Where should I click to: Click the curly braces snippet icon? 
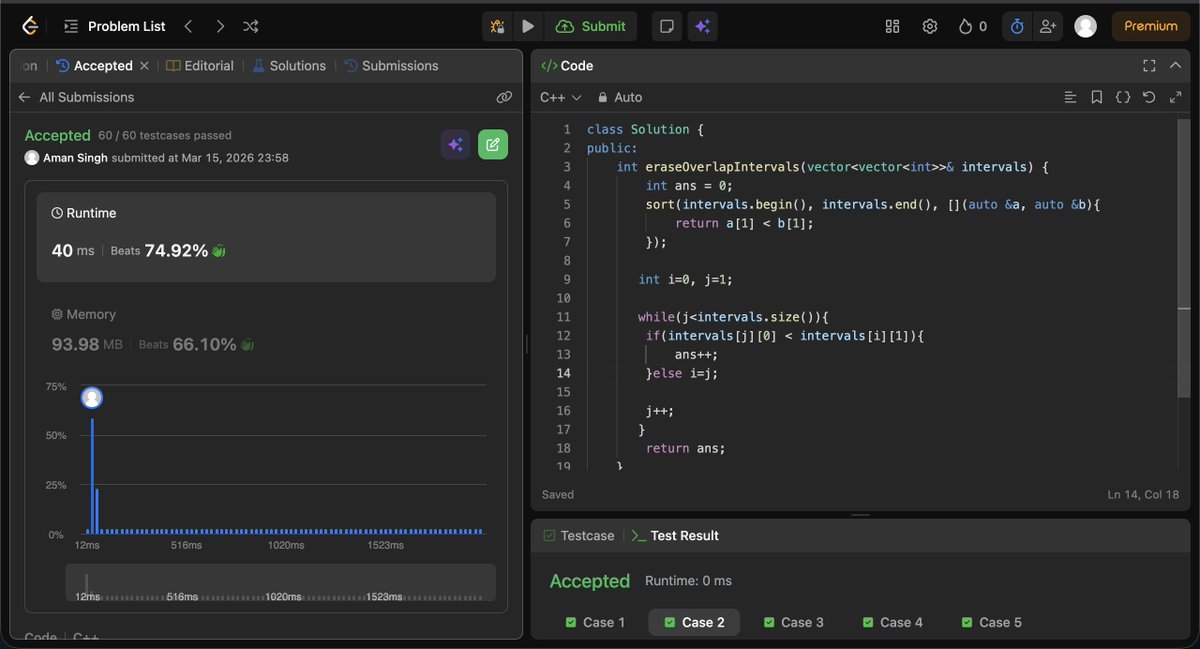[1122, 97]
